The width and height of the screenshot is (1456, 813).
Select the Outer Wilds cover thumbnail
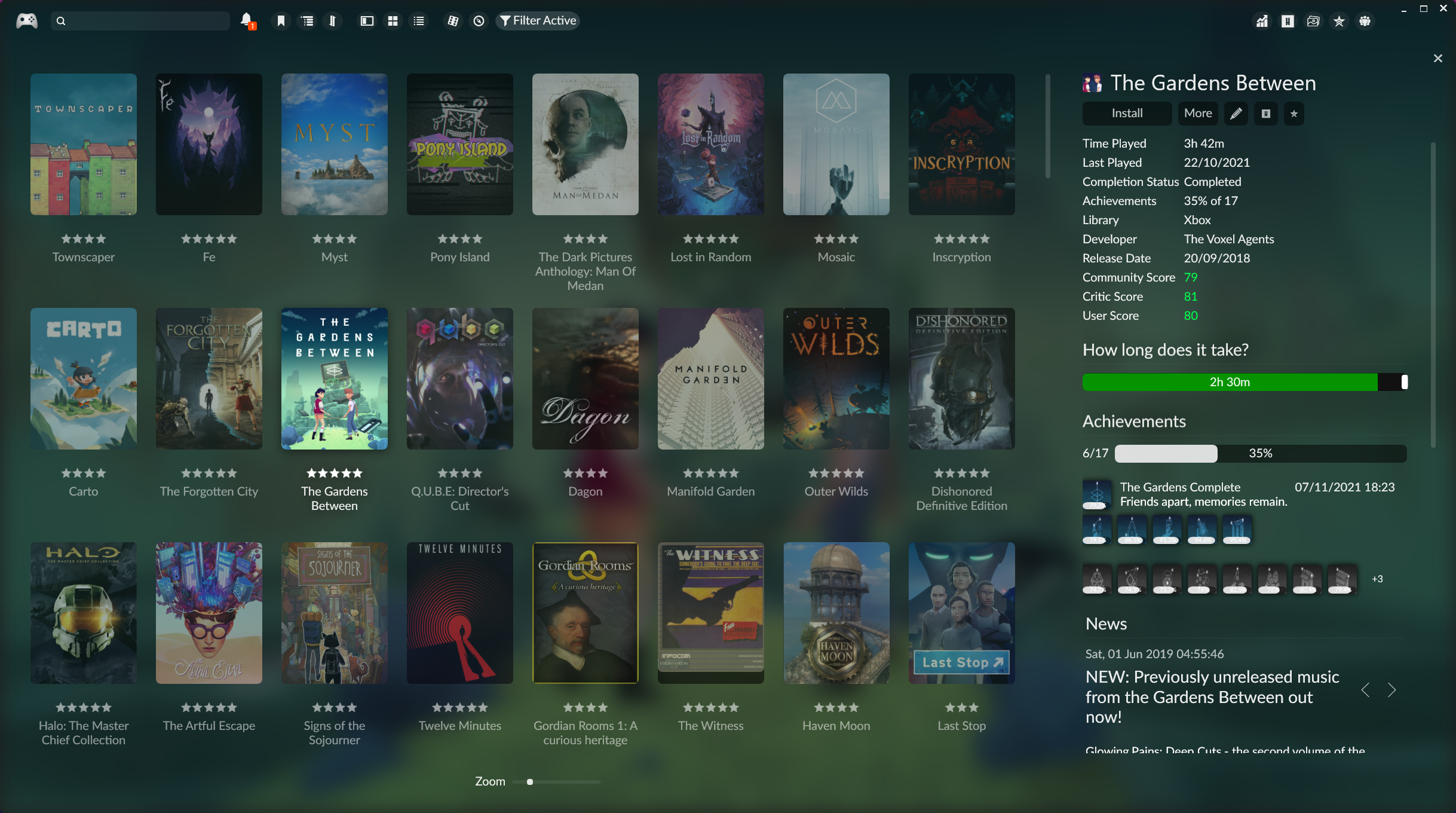pos(836,378)
